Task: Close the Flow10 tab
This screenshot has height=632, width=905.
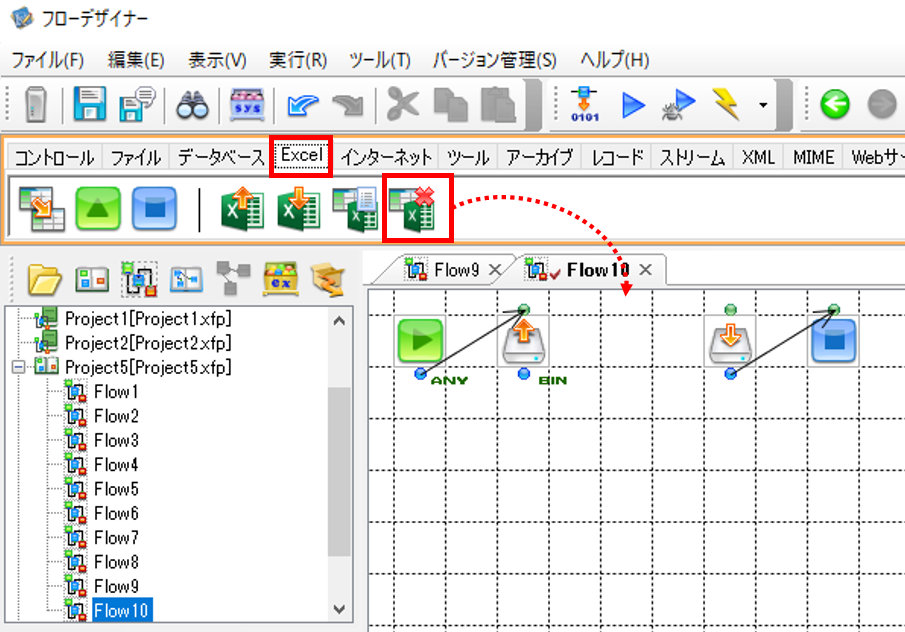Action: coord(646,270)
